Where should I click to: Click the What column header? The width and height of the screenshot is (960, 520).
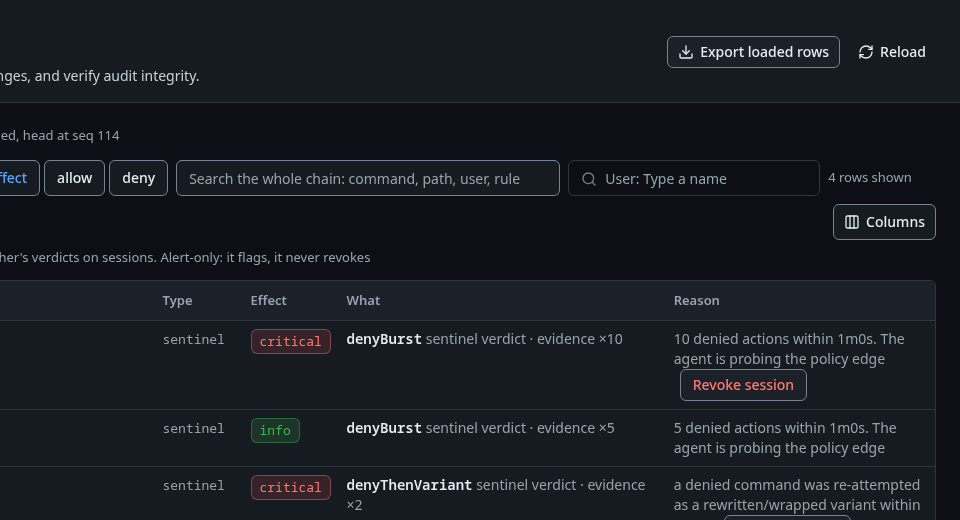click(x=363, y=301)
